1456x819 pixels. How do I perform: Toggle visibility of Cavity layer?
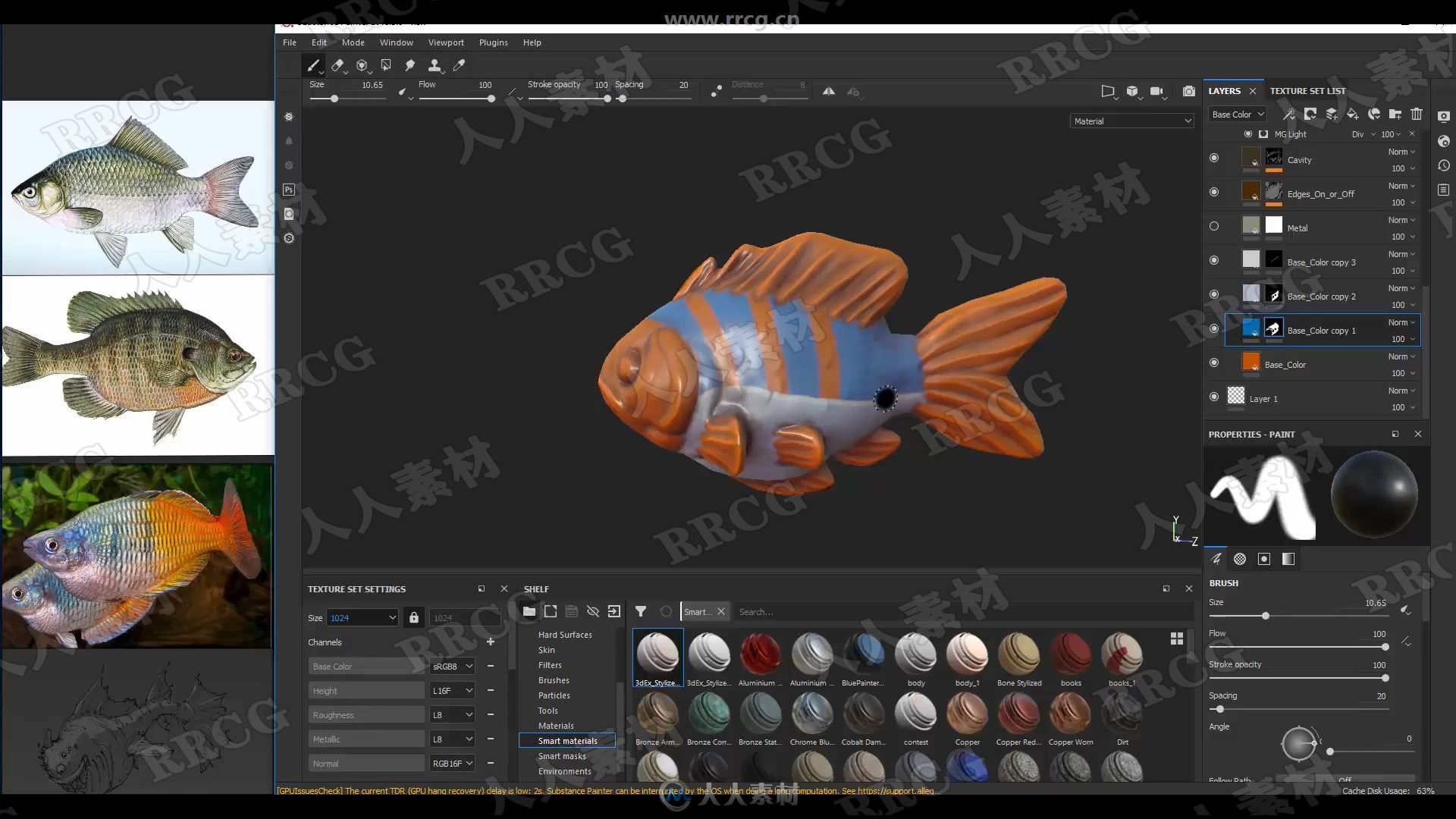click(1214, 159)
